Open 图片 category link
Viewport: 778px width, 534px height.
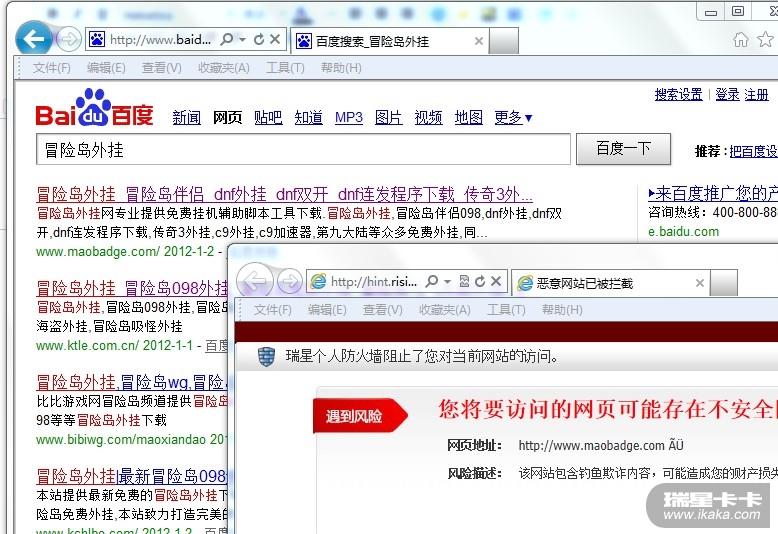[x=389, y=118]
